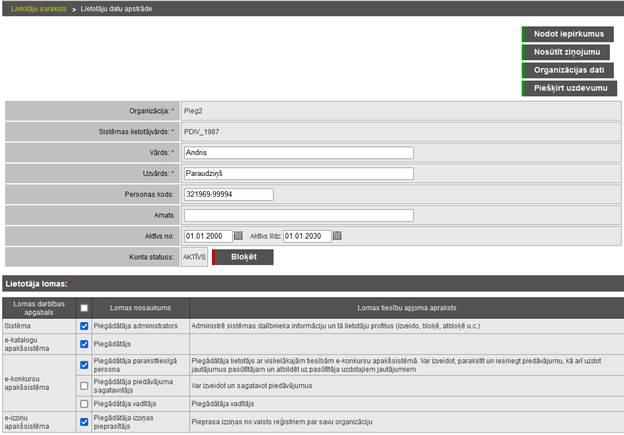Focus the Uzvārds input field
This screenshot has width=624, height=435.
coord(298,174)
